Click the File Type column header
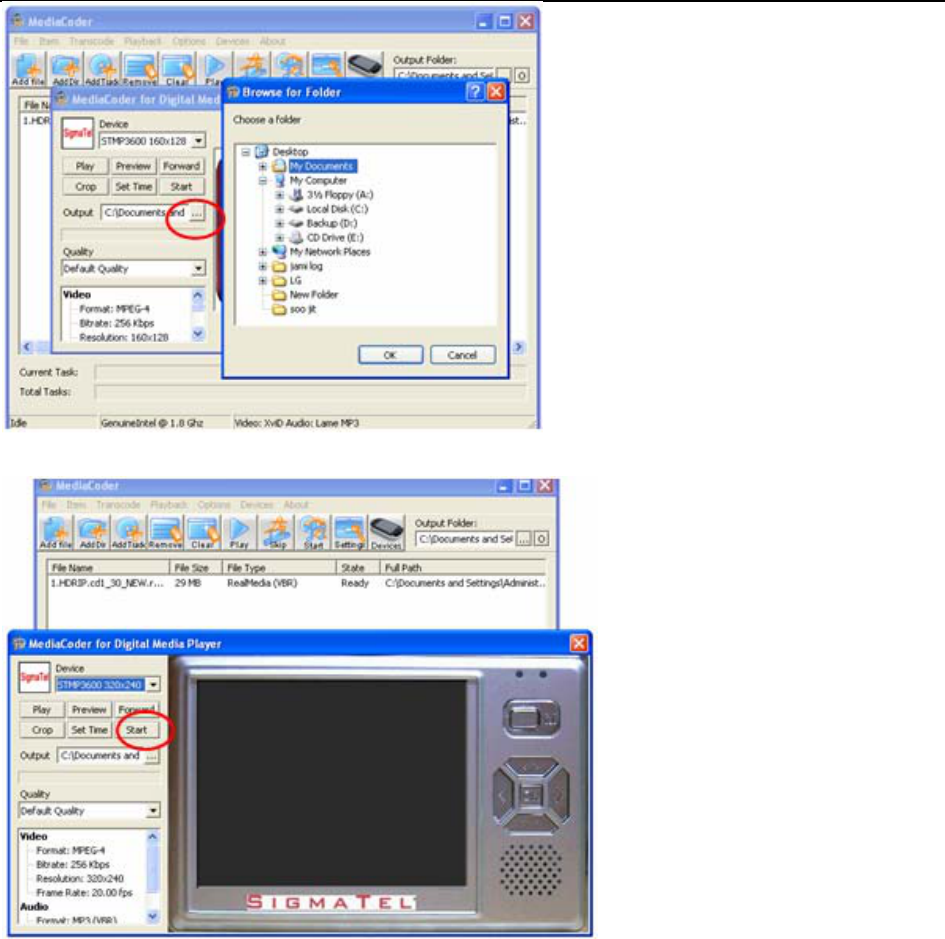The image size is (945, 939). pos(279,568)
